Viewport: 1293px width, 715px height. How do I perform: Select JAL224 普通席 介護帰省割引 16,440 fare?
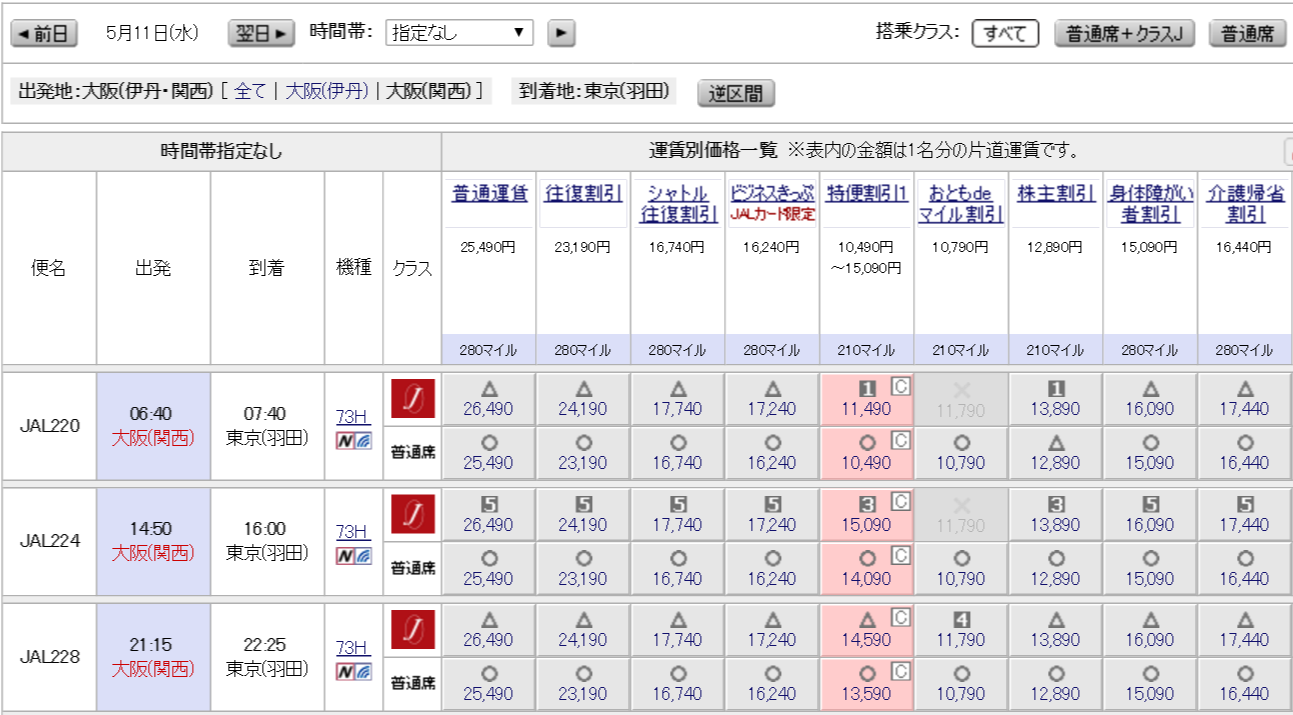(1245, 568)
